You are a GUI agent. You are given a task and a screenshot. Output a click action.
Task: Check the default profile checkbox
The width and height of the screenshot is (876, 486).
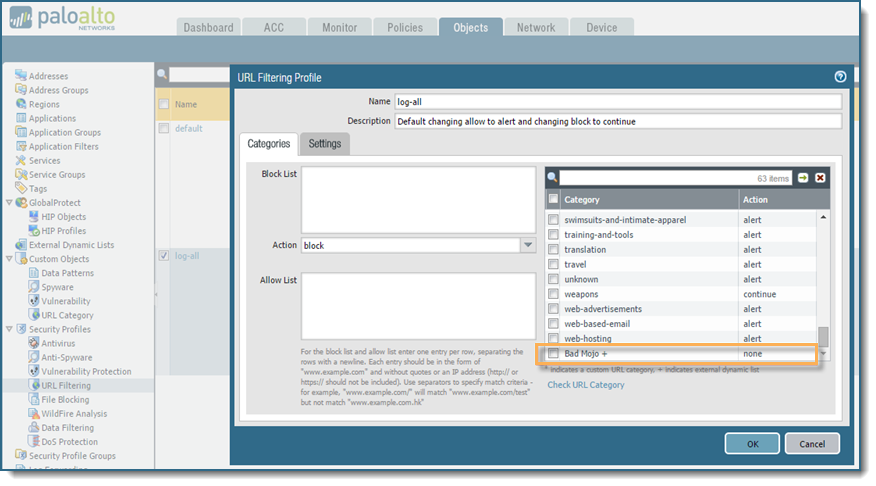(x=164, y=128)
